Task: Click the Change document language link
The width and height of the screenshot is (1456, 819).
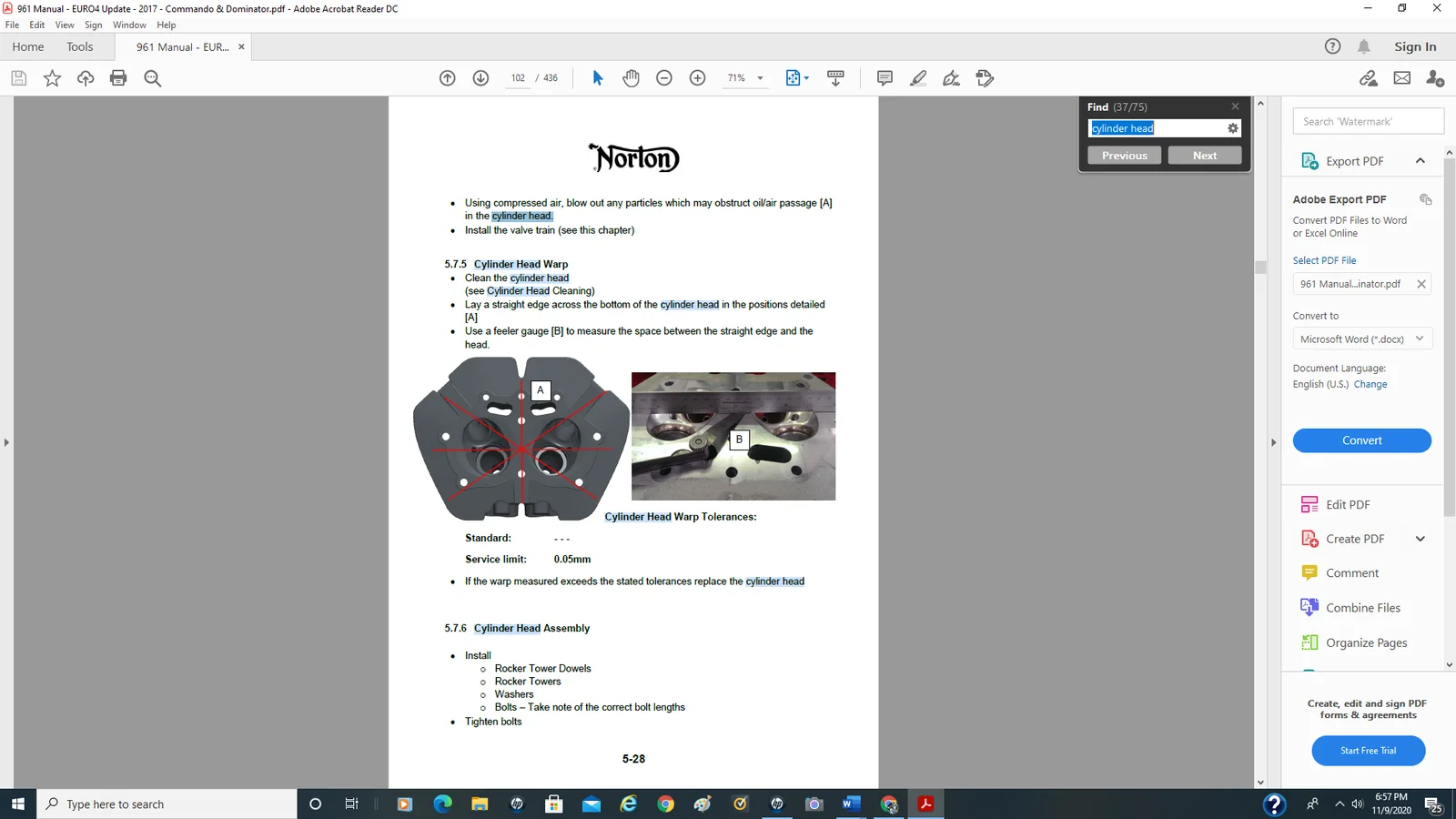Action: [x=1370, y=384]
